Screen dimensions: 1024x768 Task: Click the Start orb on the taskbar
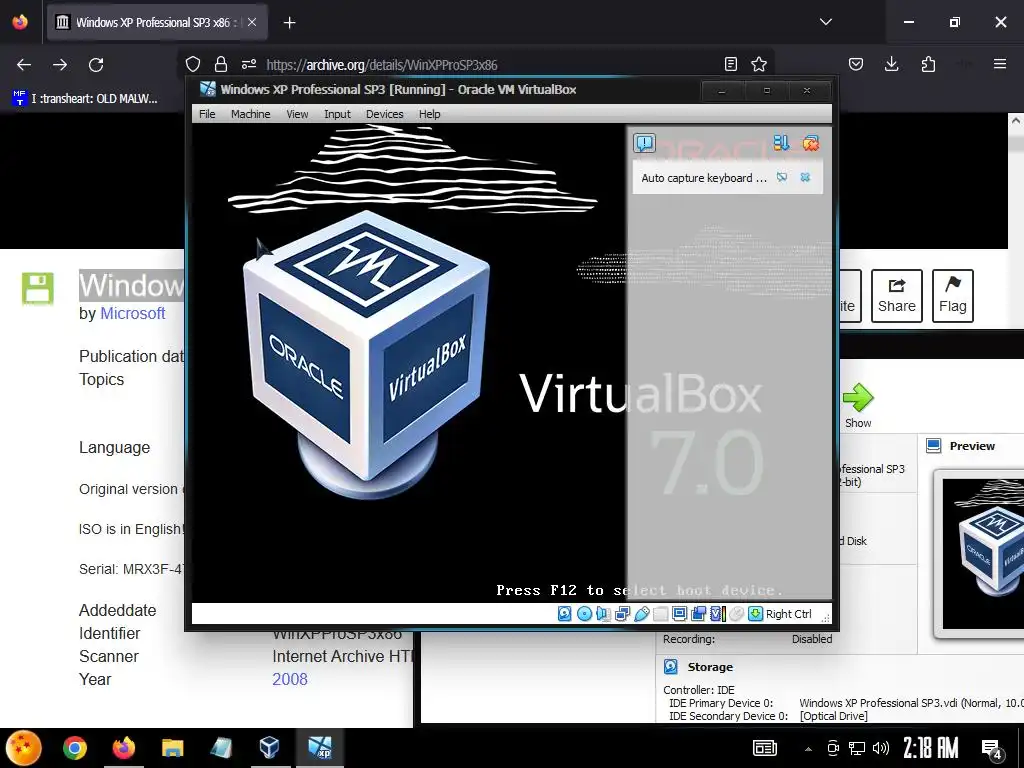coord(24,748)
